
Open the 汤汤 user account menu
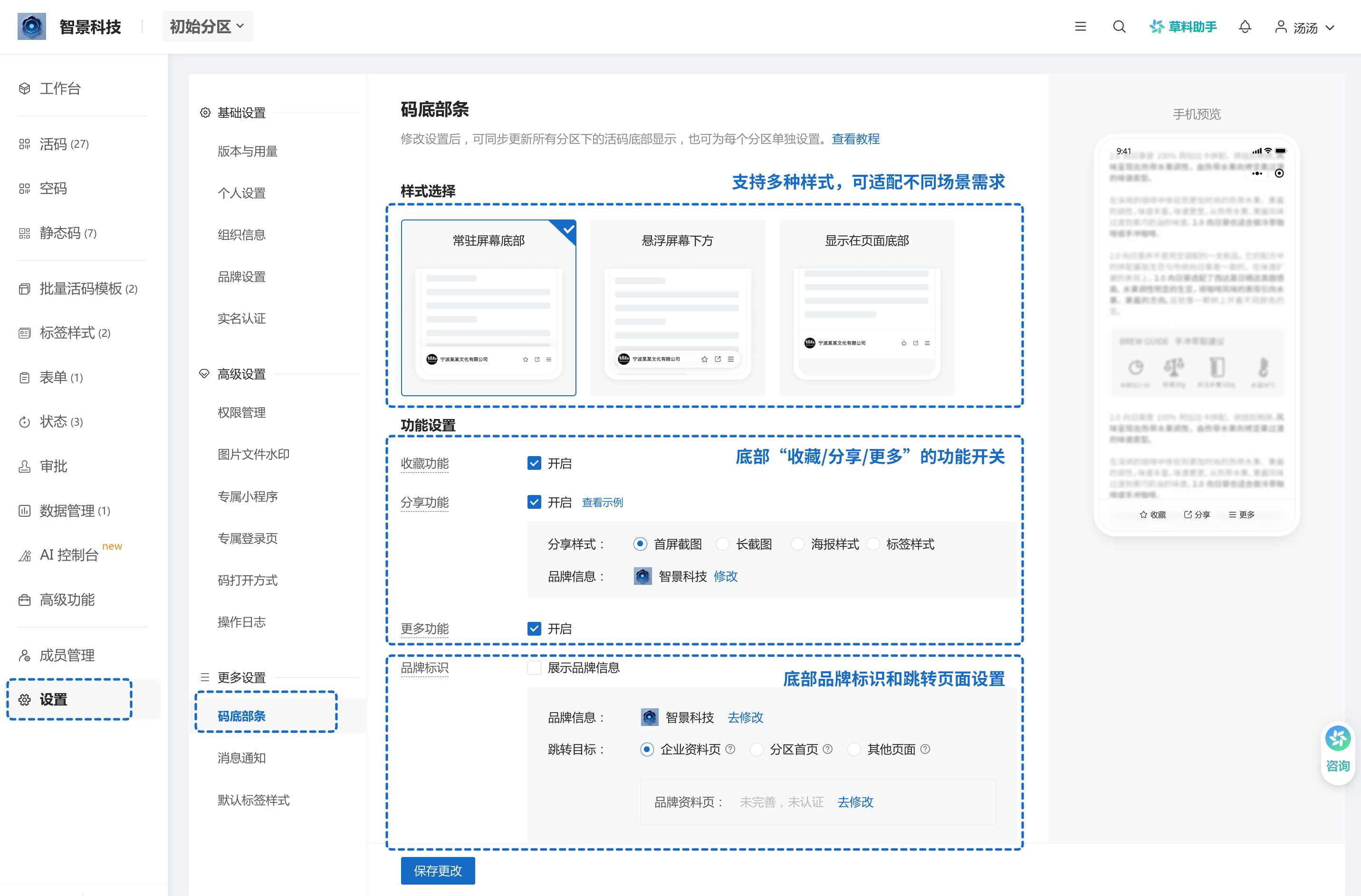[1304, 28]
